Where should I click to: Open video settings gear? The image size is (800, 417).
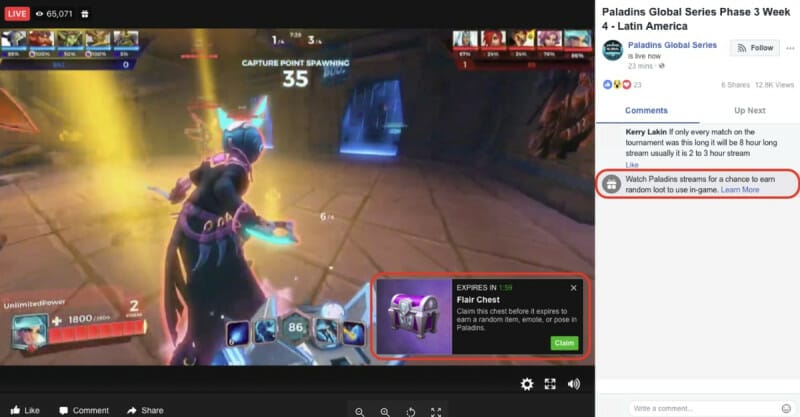[x=527, y=384]
